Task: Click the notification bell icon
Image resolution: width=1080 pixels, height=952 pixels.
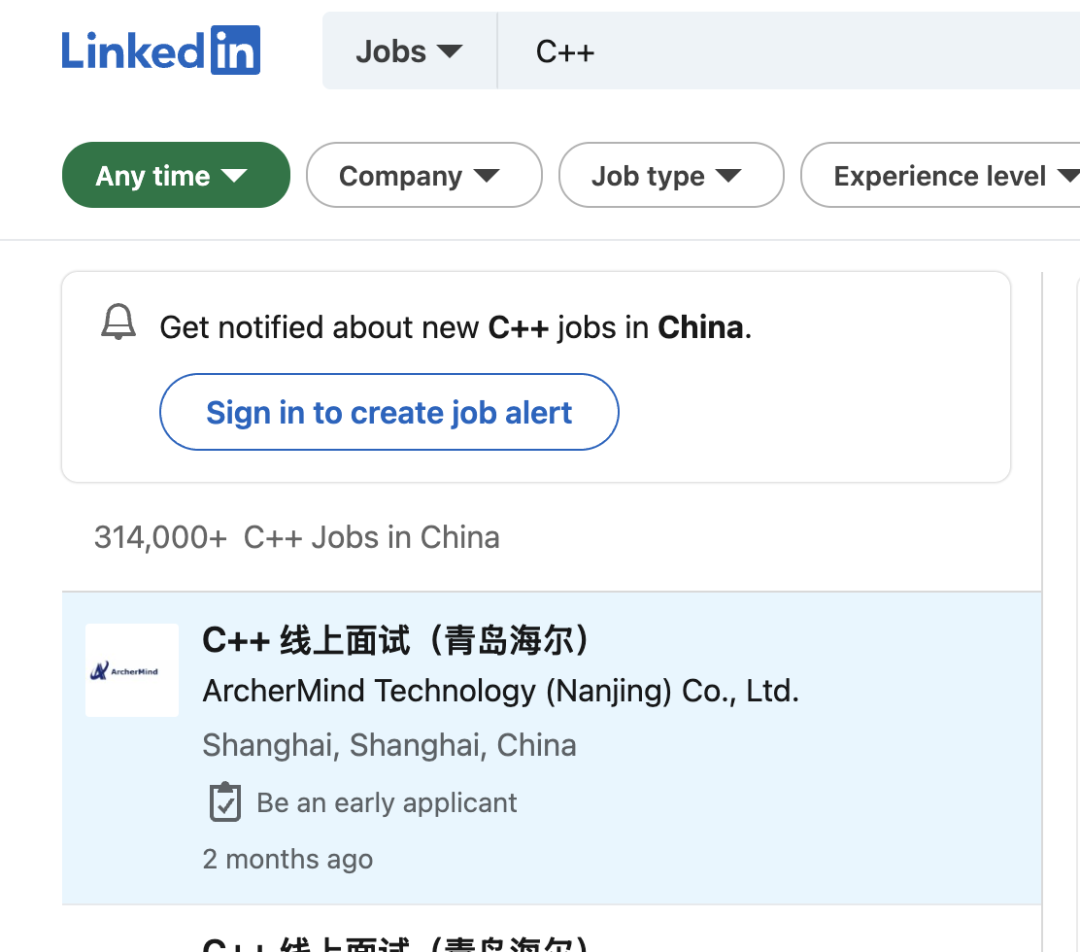Action: coord(118,322)
